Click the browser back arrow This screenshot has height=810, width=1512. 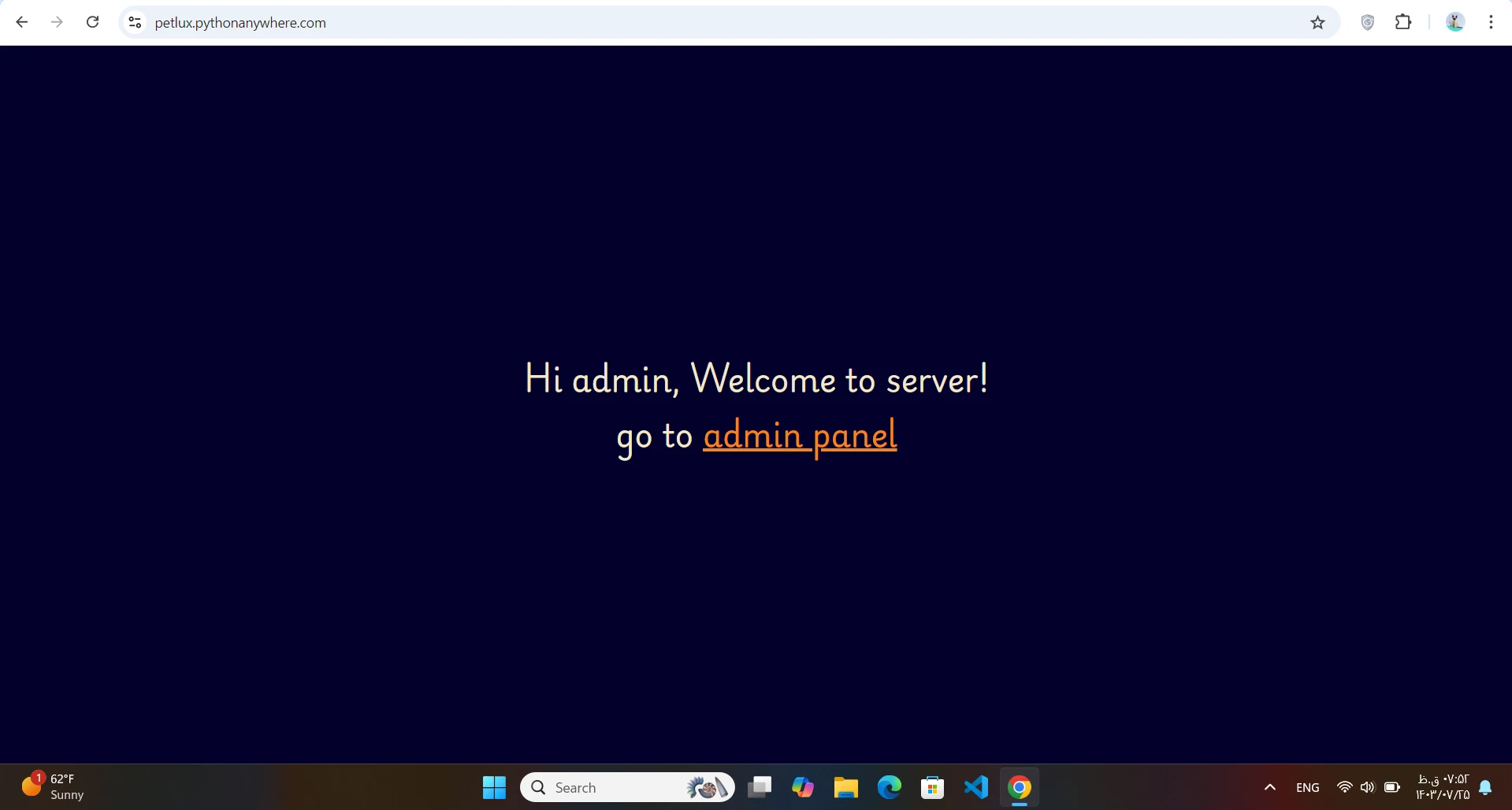pos(22,22)
